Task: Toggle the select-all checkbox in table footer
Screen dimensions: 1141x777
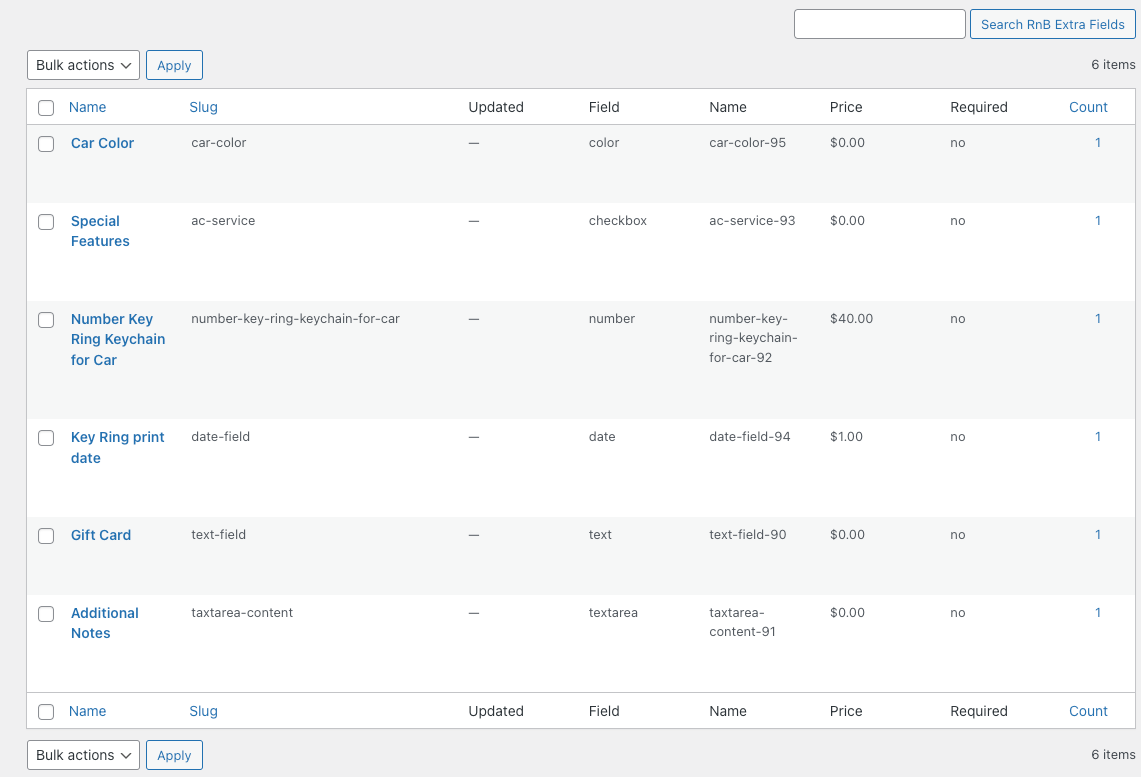Action: (x=46, y=712)
